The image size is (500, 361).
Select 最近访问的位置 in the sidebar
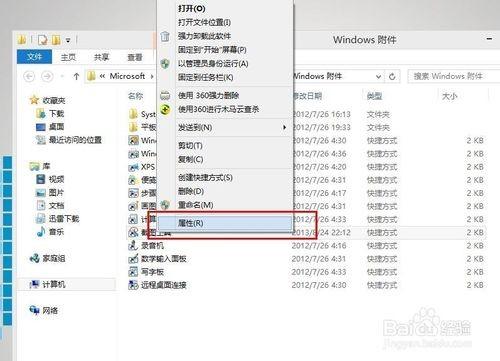[75, 140]
